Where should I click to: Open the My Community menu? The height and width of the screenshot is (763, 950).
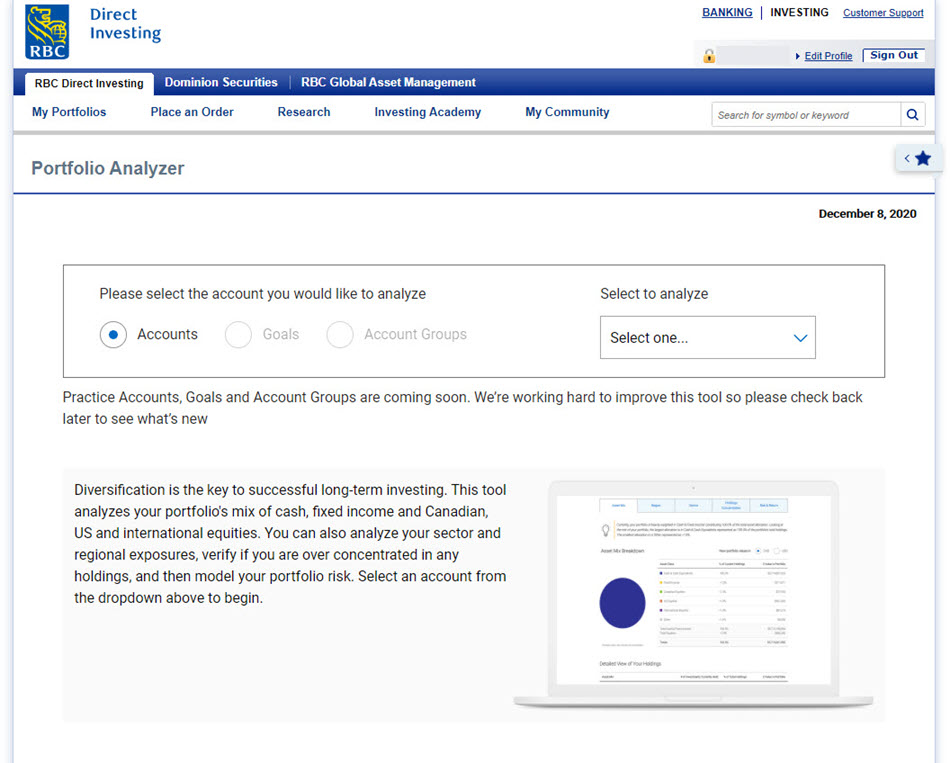(568, 112)
